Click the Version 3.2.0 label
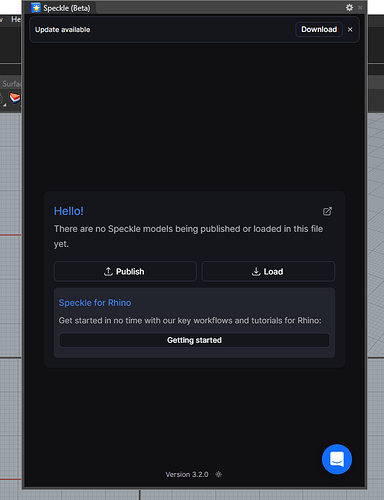The height and width of the screenshot is (500, 384). pyautogui.click(x=187, y=474)
